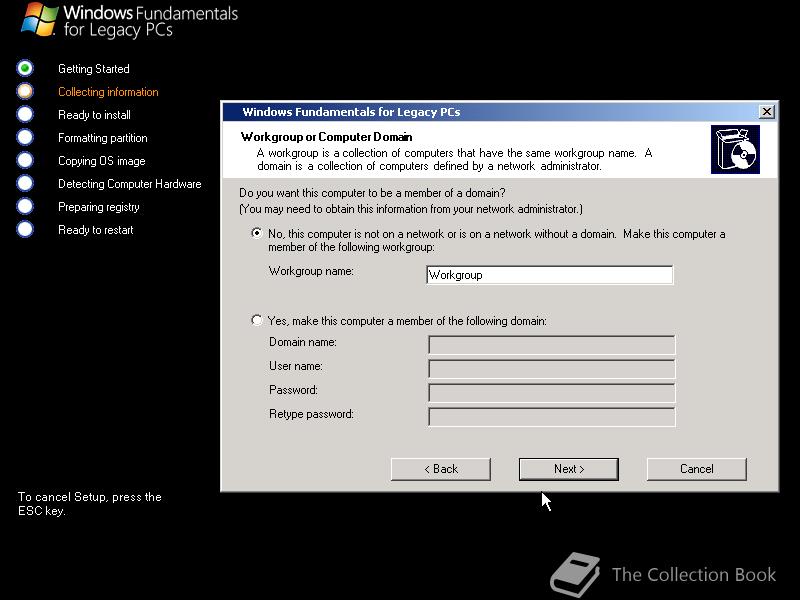Image resolution: width=800 pixels, height=600 pixels.
Task: Cancel the setup wizard
Action: point(696,469)
